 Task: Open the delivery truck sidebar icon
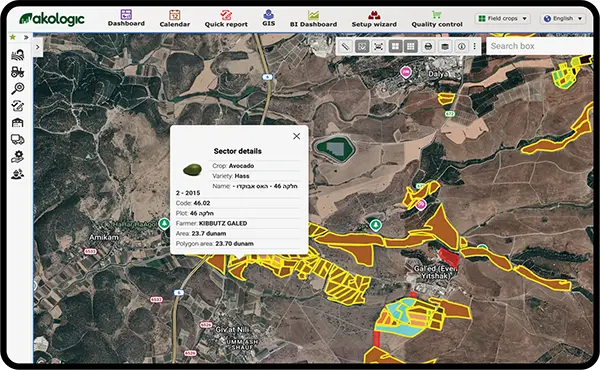click(x=18, y=139)
